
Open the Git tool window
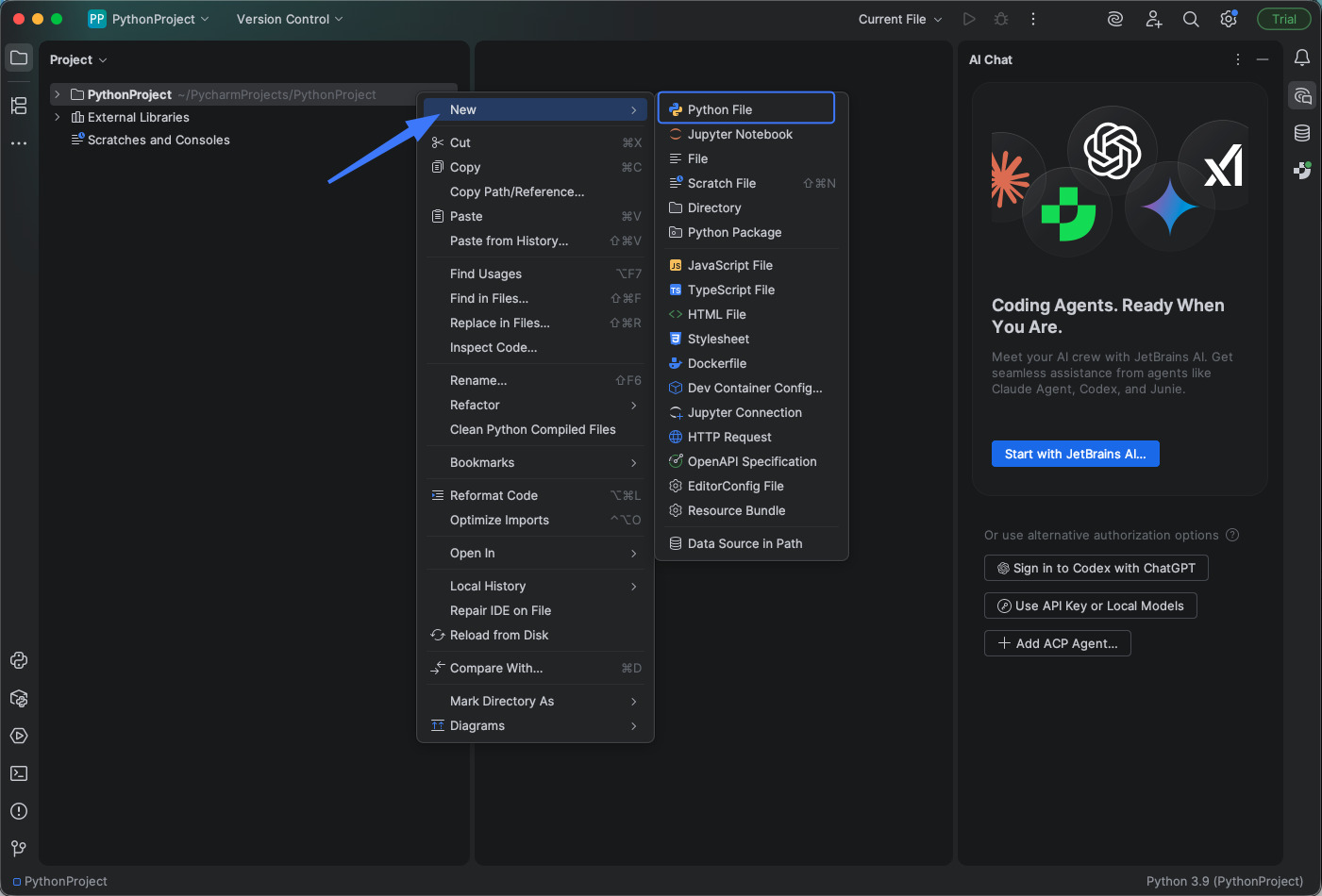[x=19, y=849]
